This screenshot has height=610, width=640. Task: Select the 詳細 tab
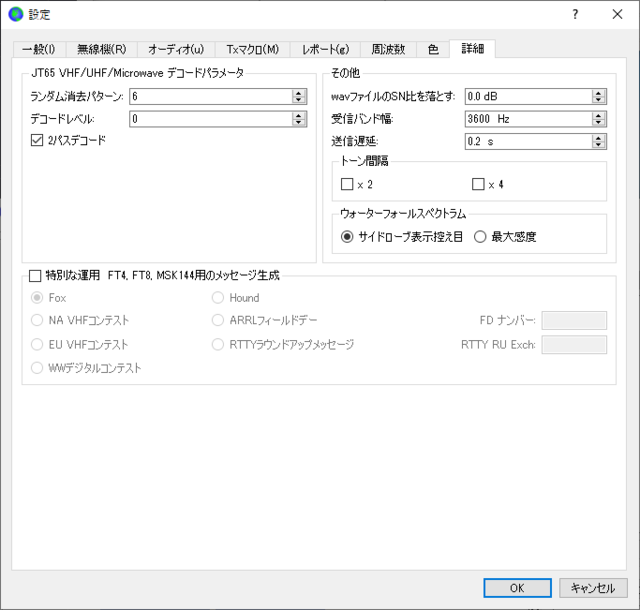click(x=473, y=49)
